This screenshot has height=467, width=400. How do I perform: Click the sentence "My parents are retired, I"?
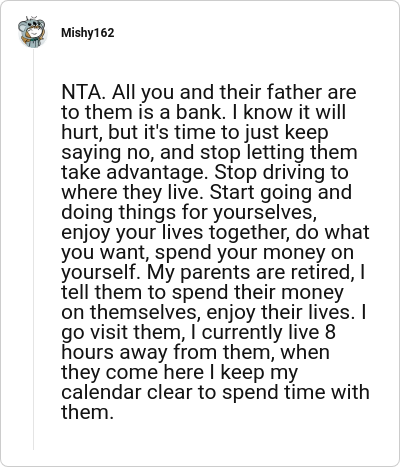(x=256, y=272)
